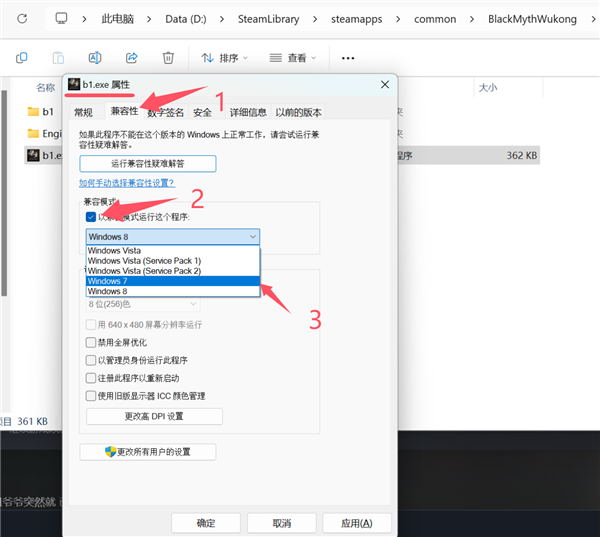Enable 禁用全屏优化 checkbox
This screenshot has width=600, height=537.
(91, 342)
